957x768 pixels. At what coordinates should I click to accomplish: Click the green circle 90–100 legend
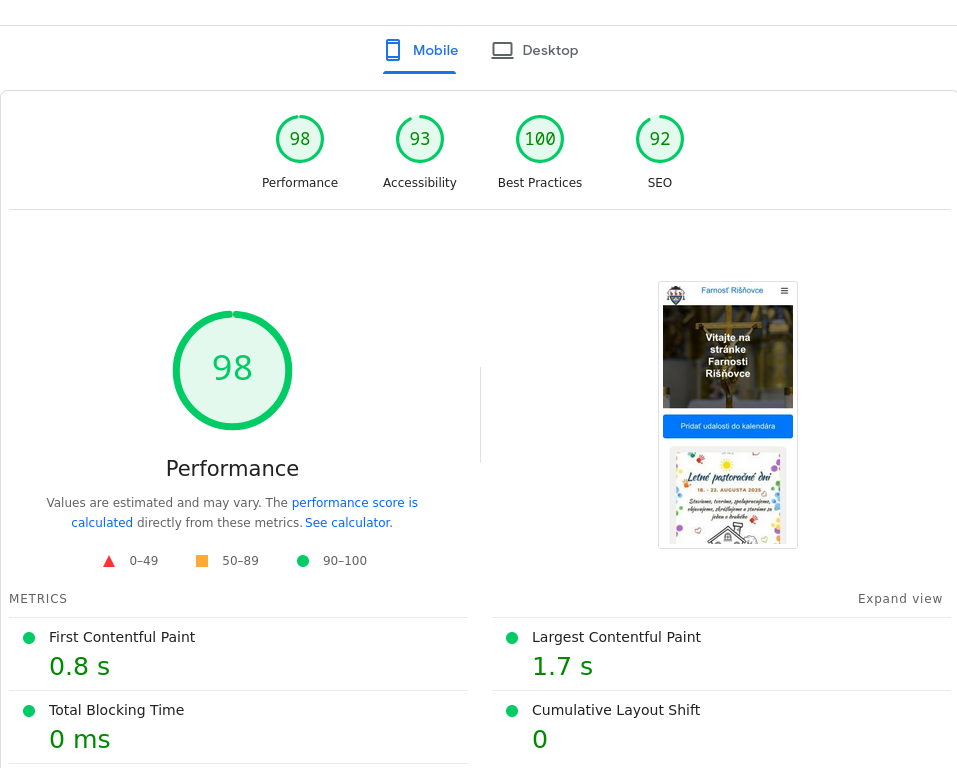click(303, 561)
